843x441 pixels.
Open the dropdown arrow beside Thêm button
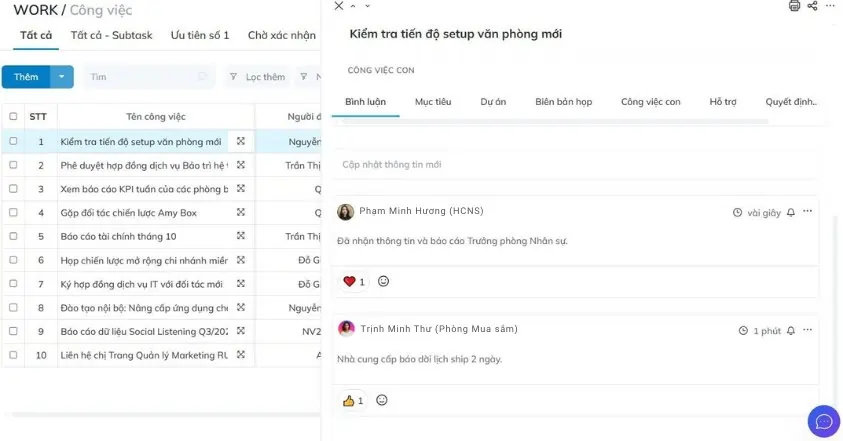[62, 77]
